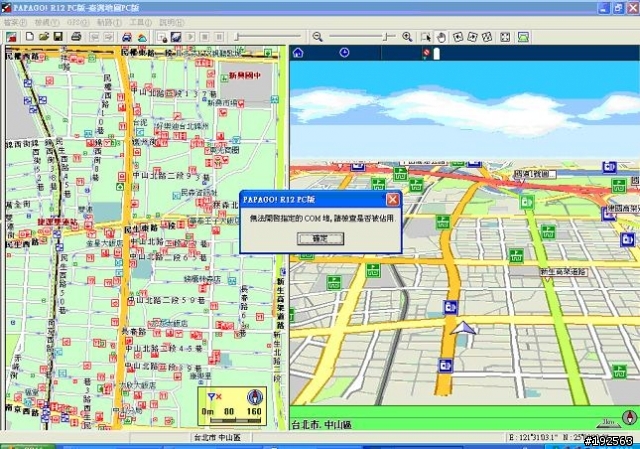Click 台北市 中山區 in status bar

(217, 438)
